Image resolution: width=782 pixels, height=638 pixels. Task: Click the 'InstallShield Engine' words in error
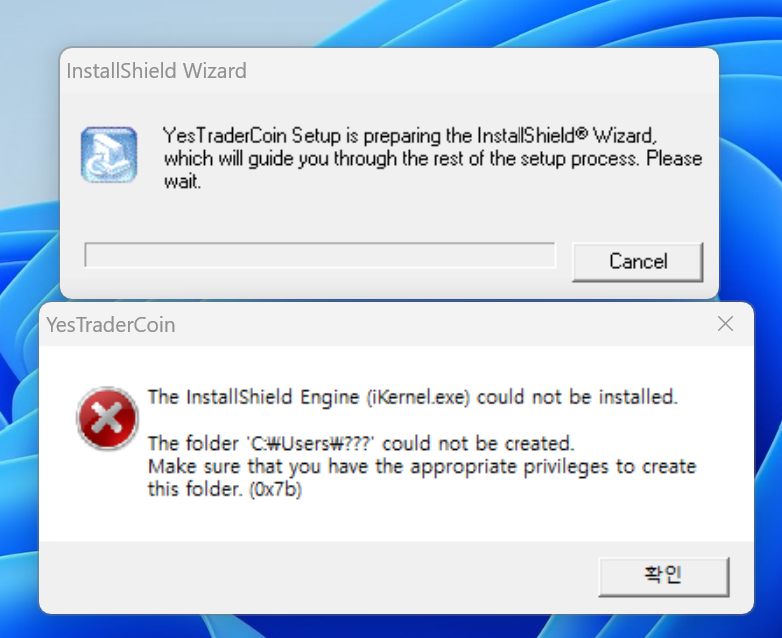pyautogui.click(x=272, y=397)
